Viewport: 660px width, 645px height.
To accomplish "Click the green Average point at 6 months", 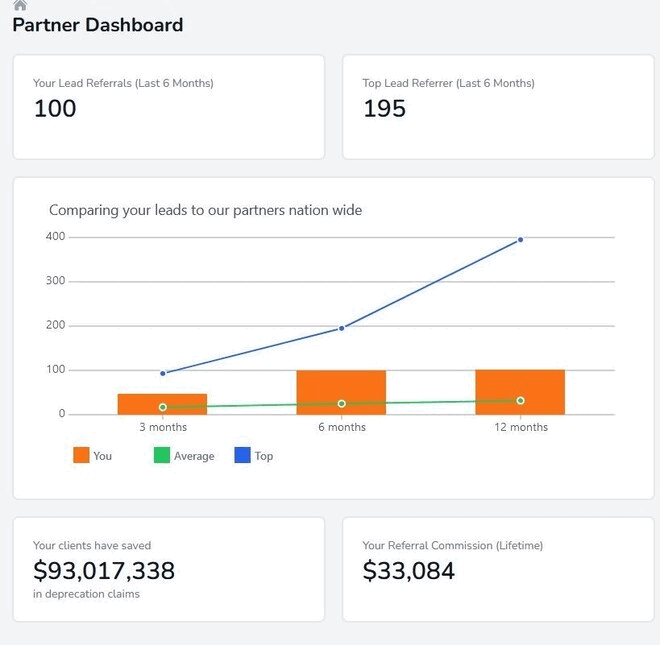I will tap(342, 404).
